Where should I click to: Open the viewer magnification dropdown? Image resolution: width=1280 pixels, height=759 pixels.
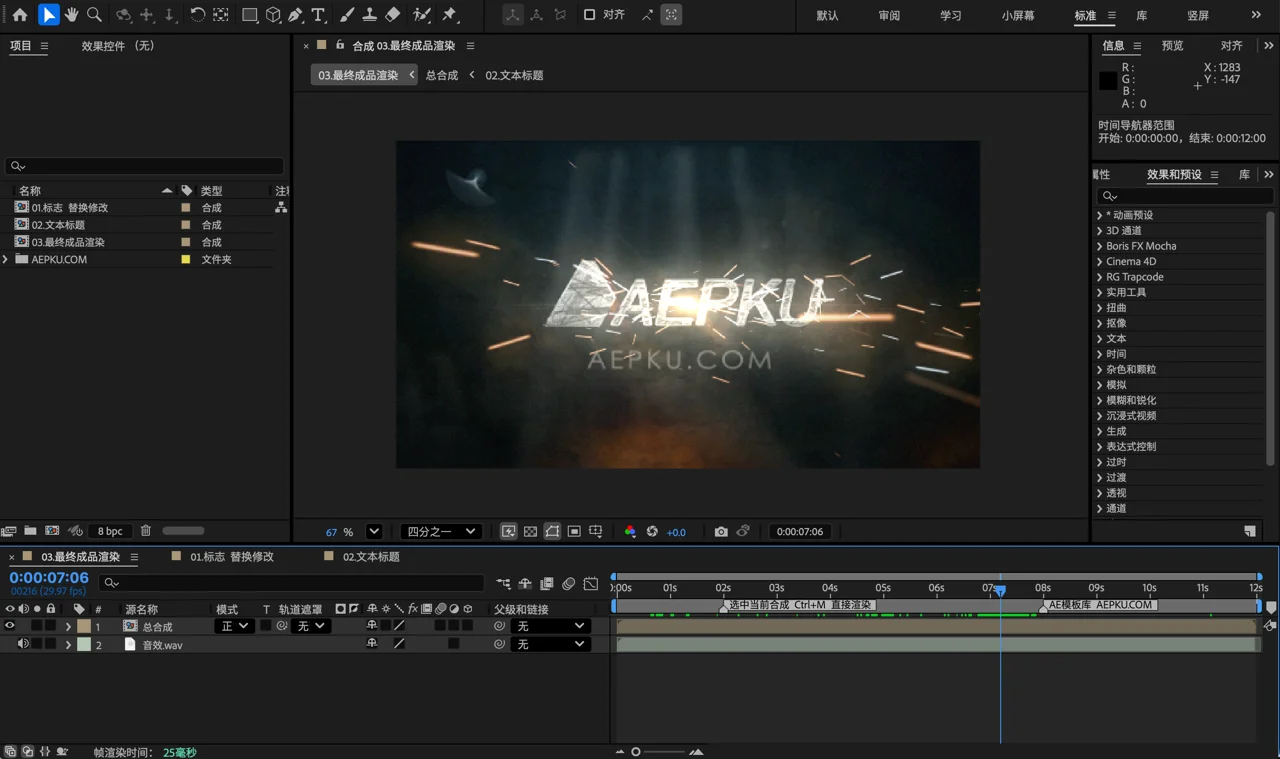click(374, 532)
